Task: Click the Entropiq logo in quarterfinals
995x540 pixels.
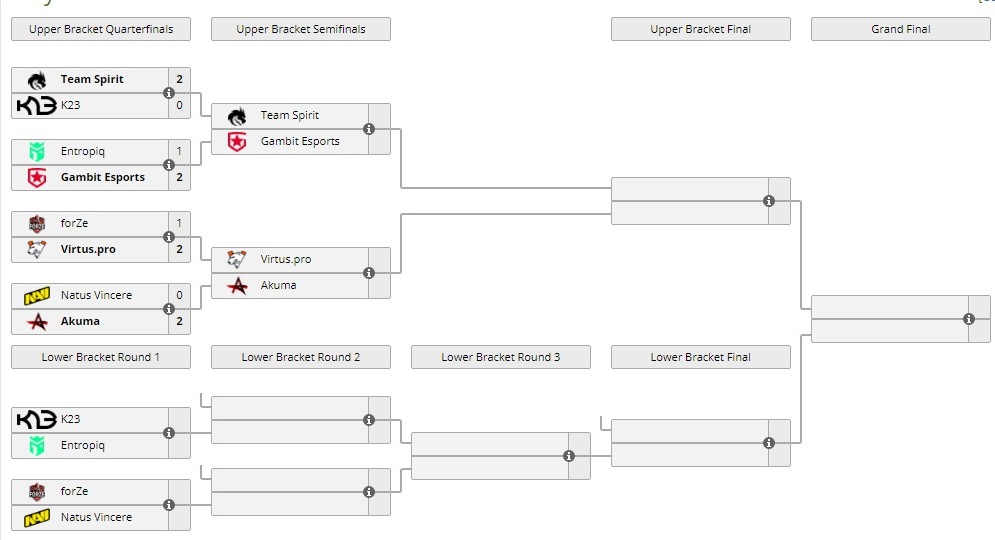Action: pyautogui.click(x=37, y=152)
